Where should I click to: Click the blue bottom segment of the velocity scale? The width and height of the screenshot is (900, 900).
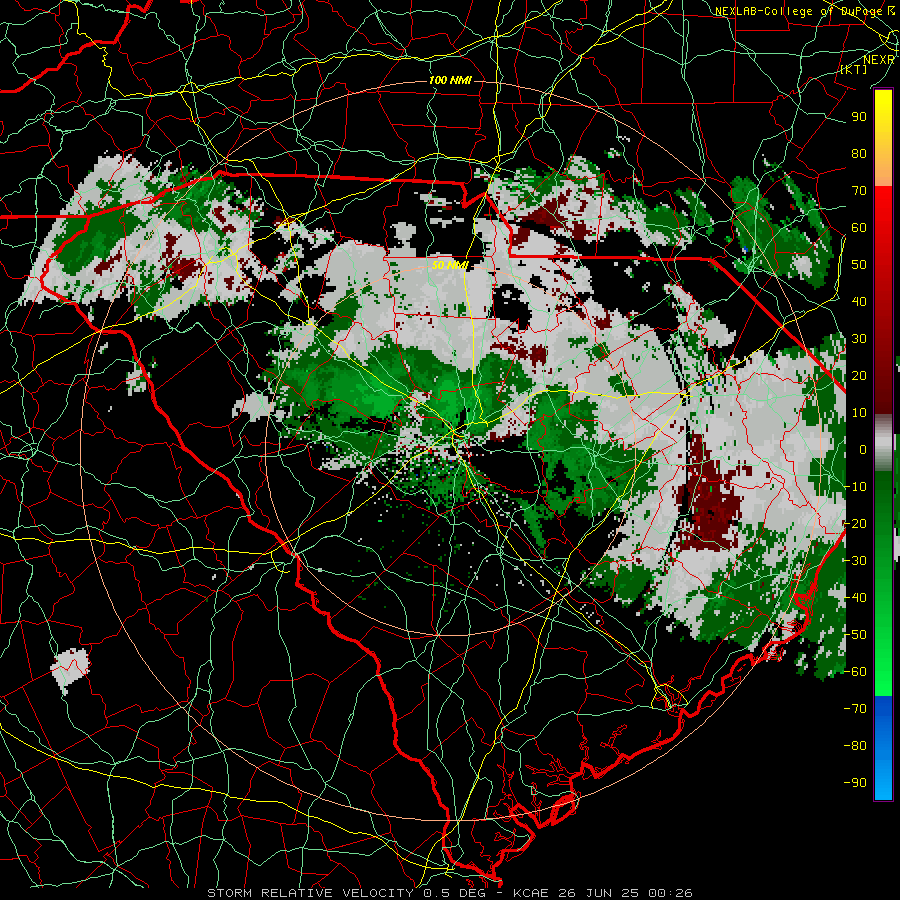click(x=883, y=747)
